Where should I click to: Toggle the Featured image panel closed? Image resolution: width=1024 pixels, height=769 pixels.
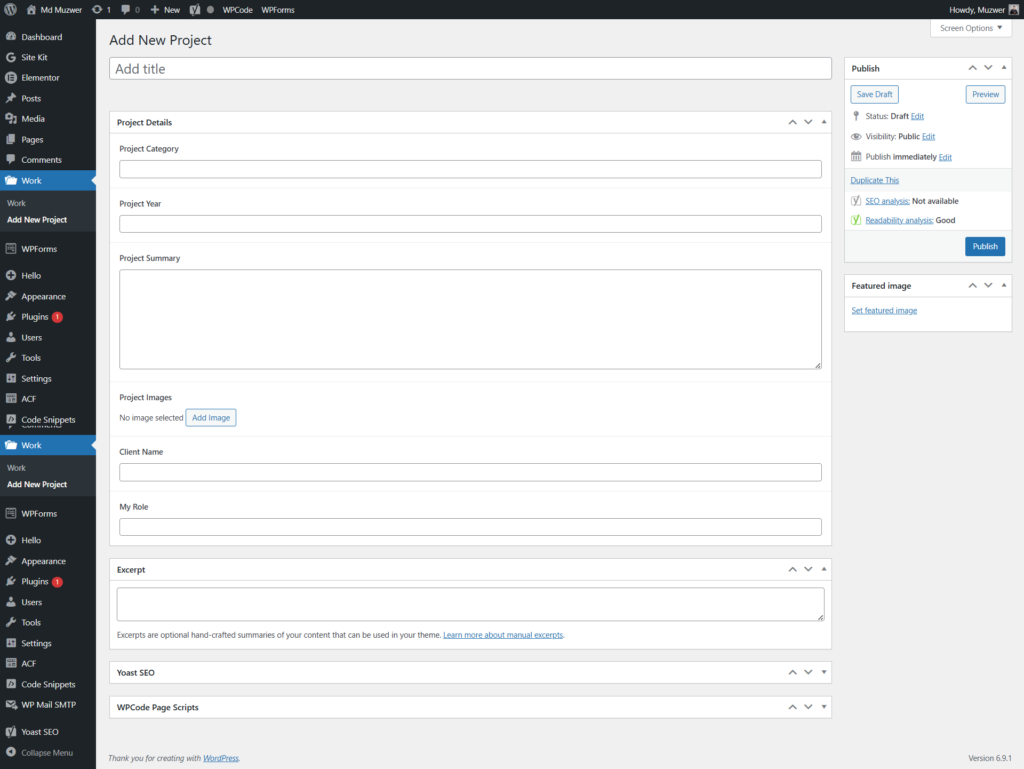(x=1004, y=286)
